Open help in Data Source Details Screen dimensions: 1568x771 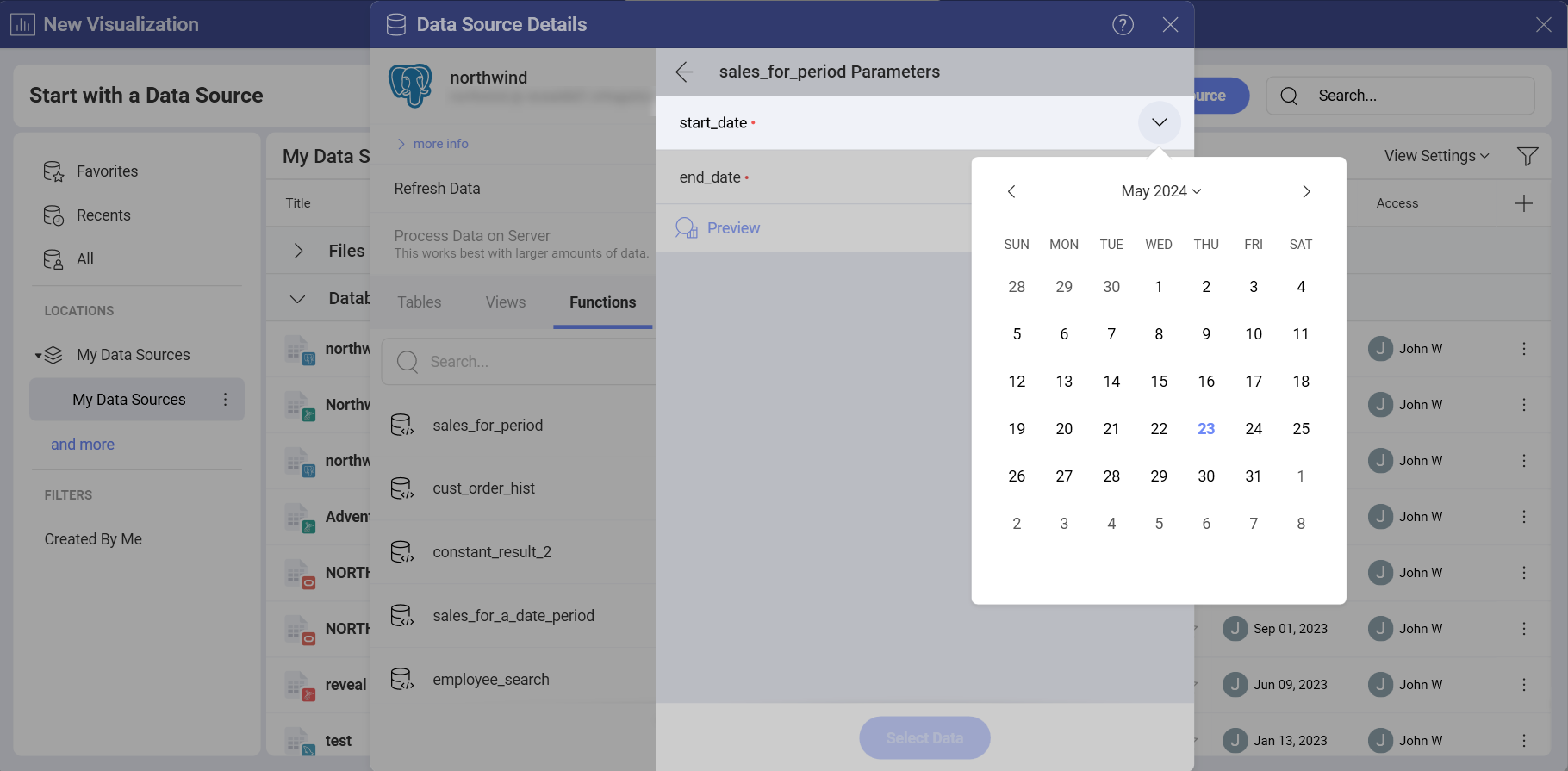pyautogui.click(x=1123, y=24)
